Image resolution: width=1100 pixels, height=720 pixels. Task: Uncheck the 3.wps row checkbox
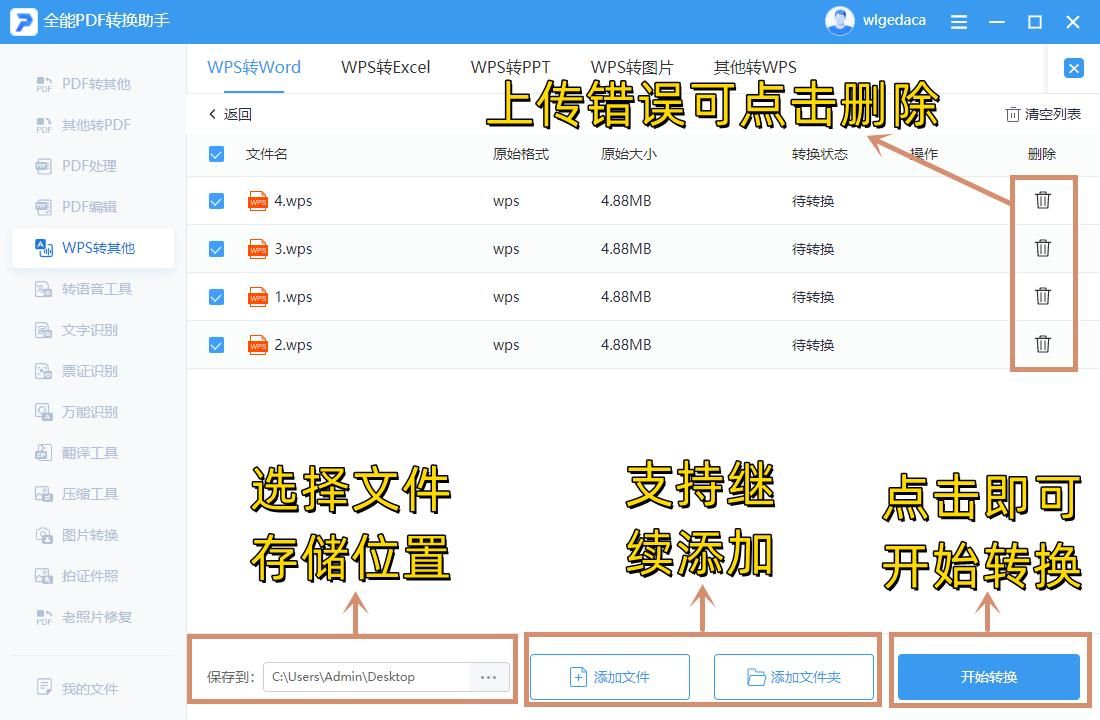click(216, 249)
